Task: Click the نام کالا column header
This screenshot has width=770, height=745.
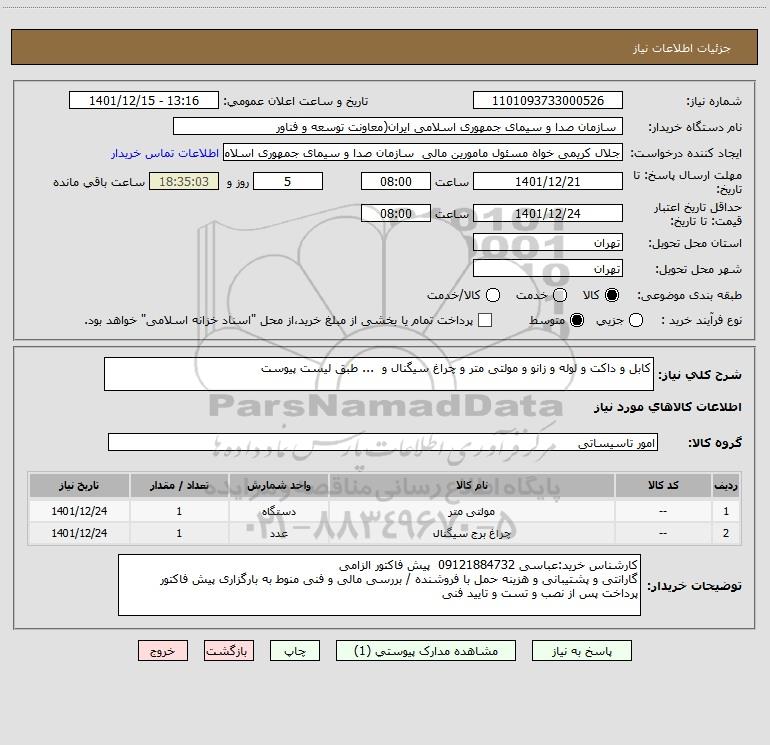Action: [471, 486]
